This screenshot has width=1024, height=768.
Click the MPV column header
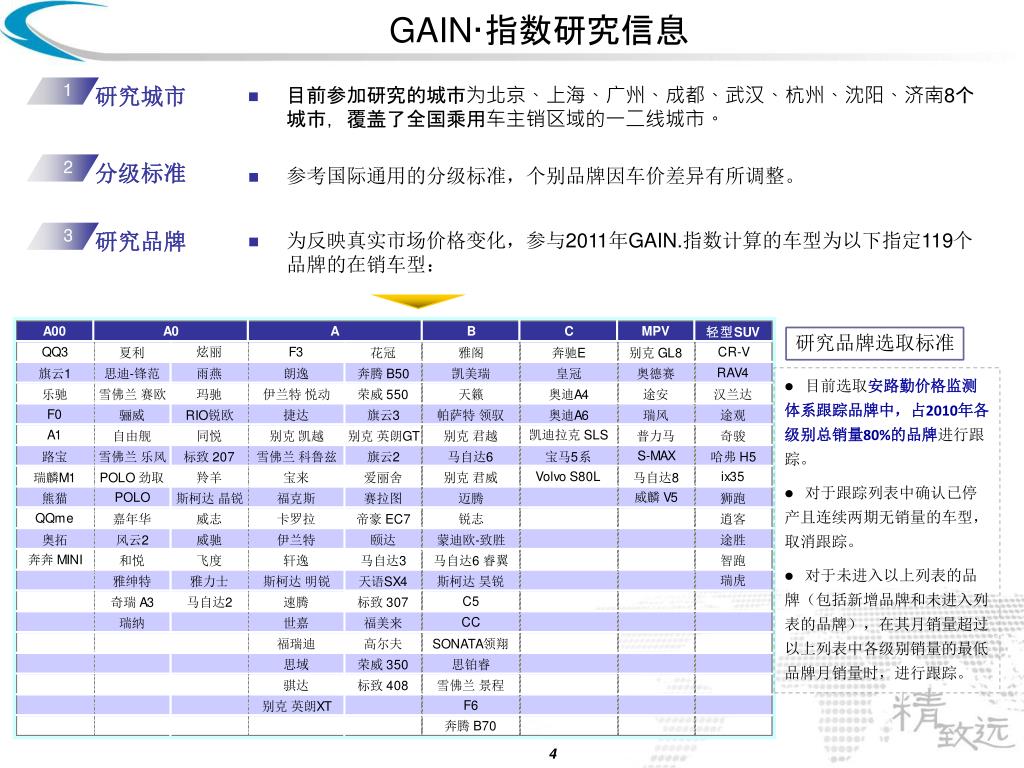pos(655,331)
